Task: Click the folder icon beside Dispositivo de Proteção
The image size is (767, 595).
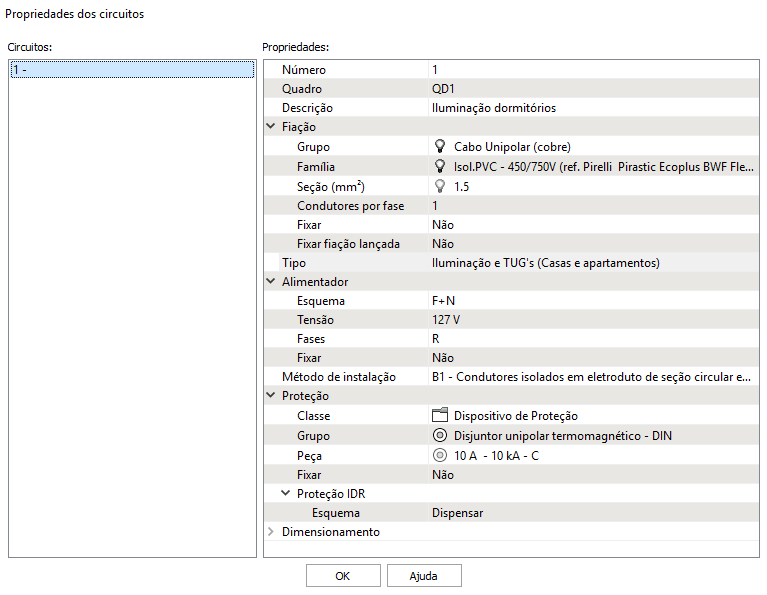Action: [x=439, y=416]
